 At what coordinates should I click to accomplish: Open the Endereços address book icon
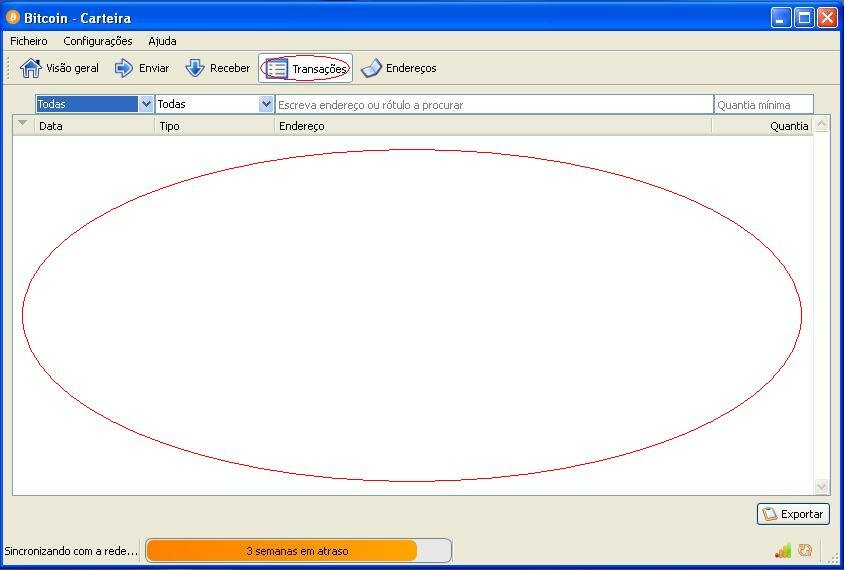coord(371,68)
